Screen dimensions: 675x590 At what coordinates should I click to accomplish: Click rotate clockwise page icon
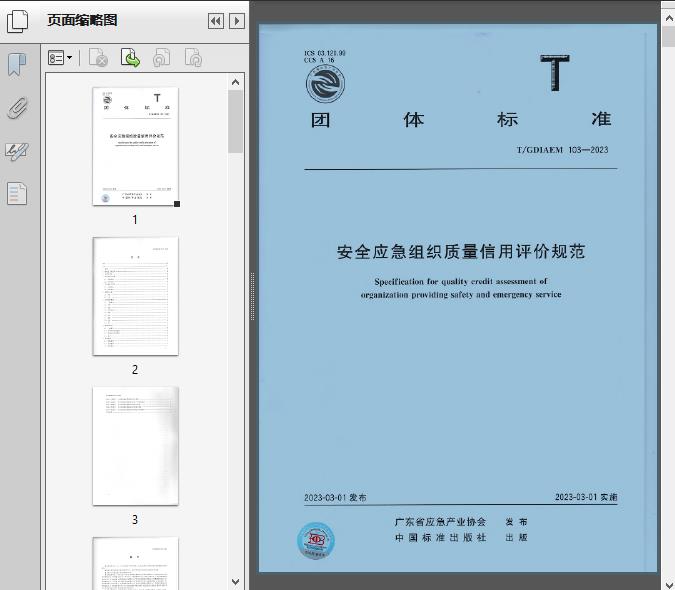pos(193,58)
